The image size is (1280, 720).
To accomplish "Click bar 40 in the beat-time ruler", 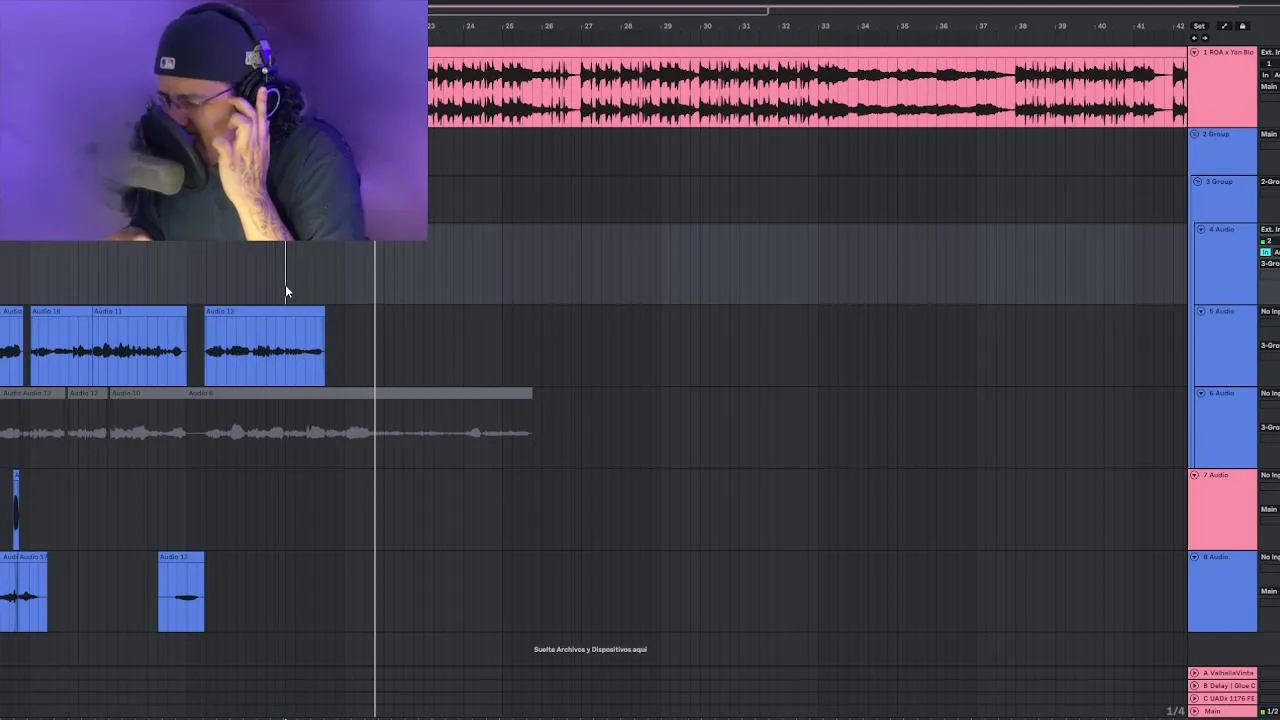I will (1101, 26).
